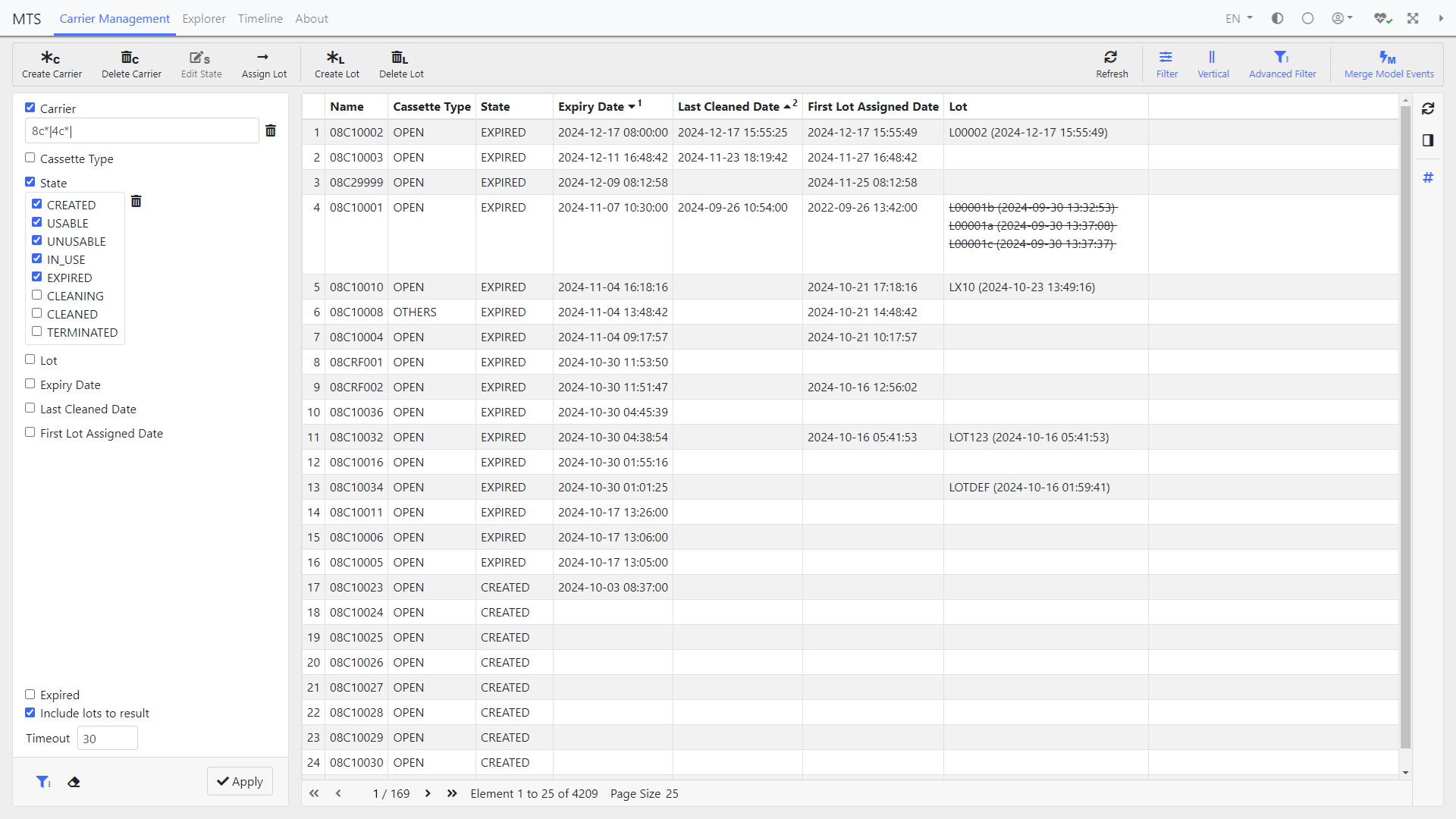1456x819 pixels.
Task: Toggle fullscreen mode in the top bar
Action: click(x=1413, y=17)
